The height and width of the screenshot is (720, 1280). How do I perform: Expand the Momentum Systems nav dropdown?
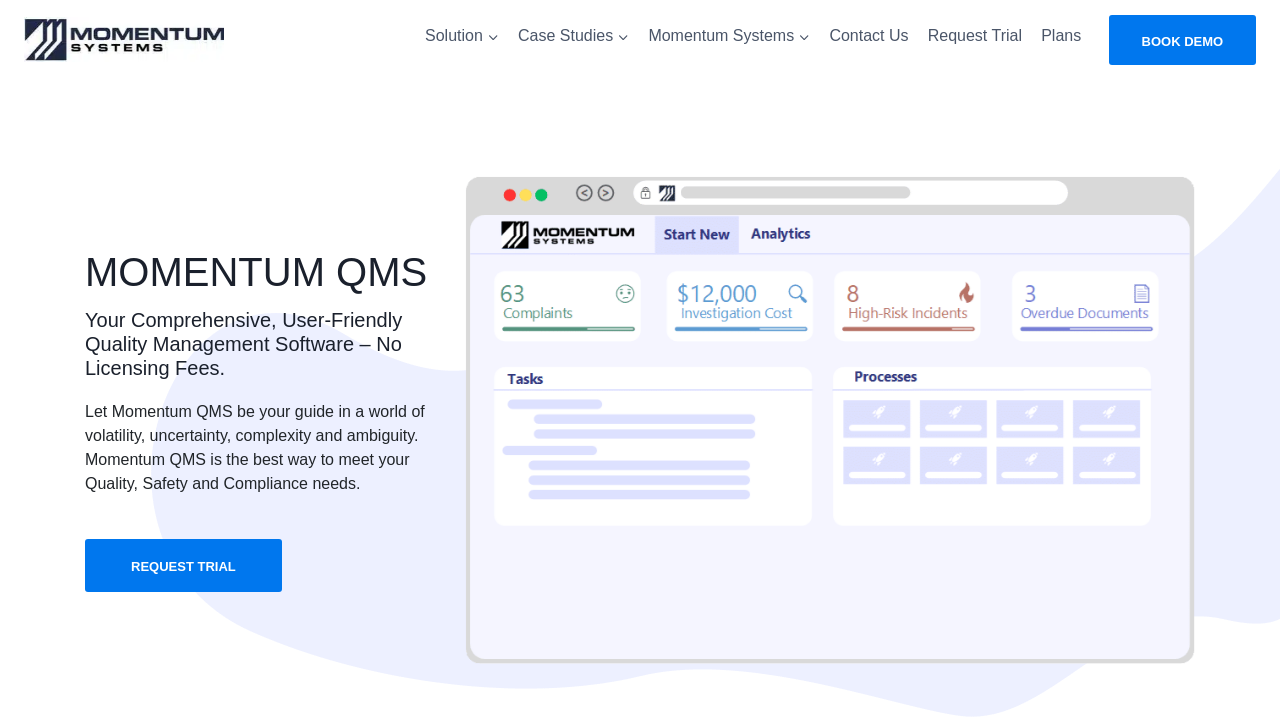[x=728, y=36]
